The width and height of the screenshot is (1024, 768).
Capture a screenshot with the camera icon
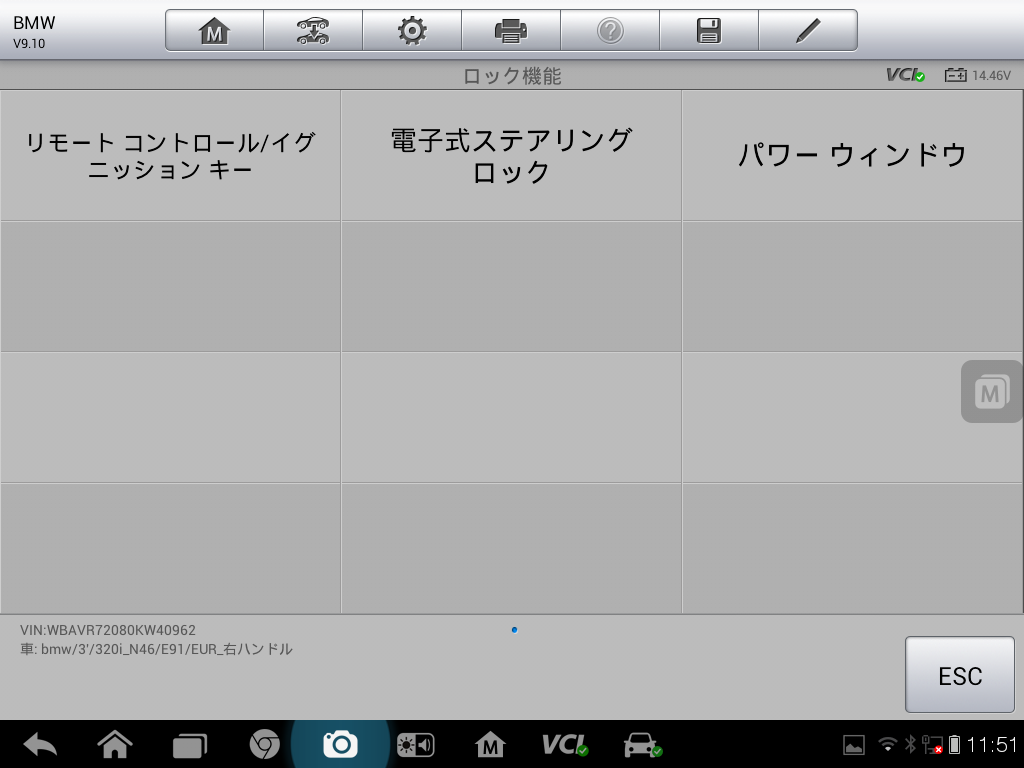coord(340,744)
